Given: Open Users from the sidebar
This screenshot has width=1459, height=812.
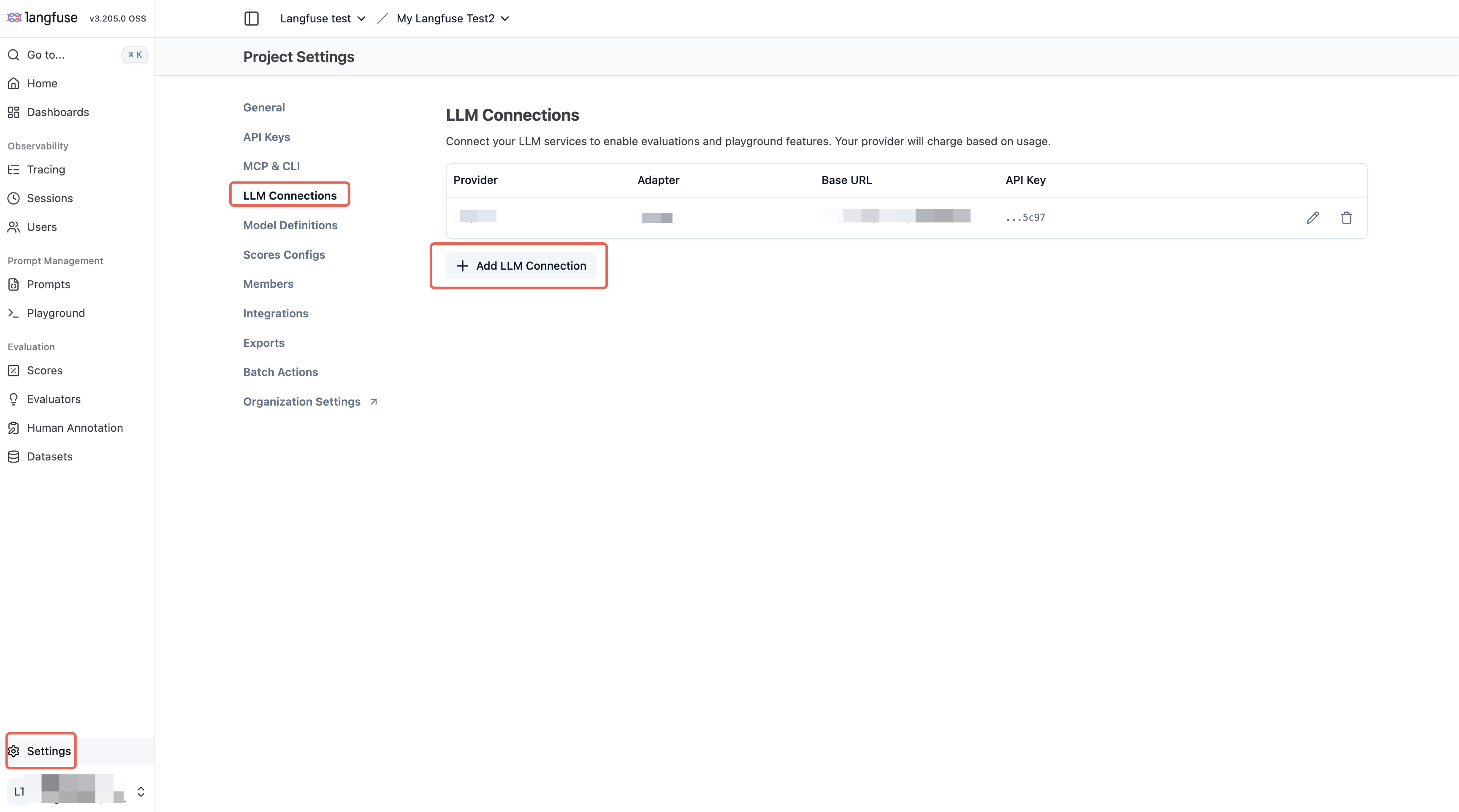Looking at the screenshot, I should [x=77, y=227].
